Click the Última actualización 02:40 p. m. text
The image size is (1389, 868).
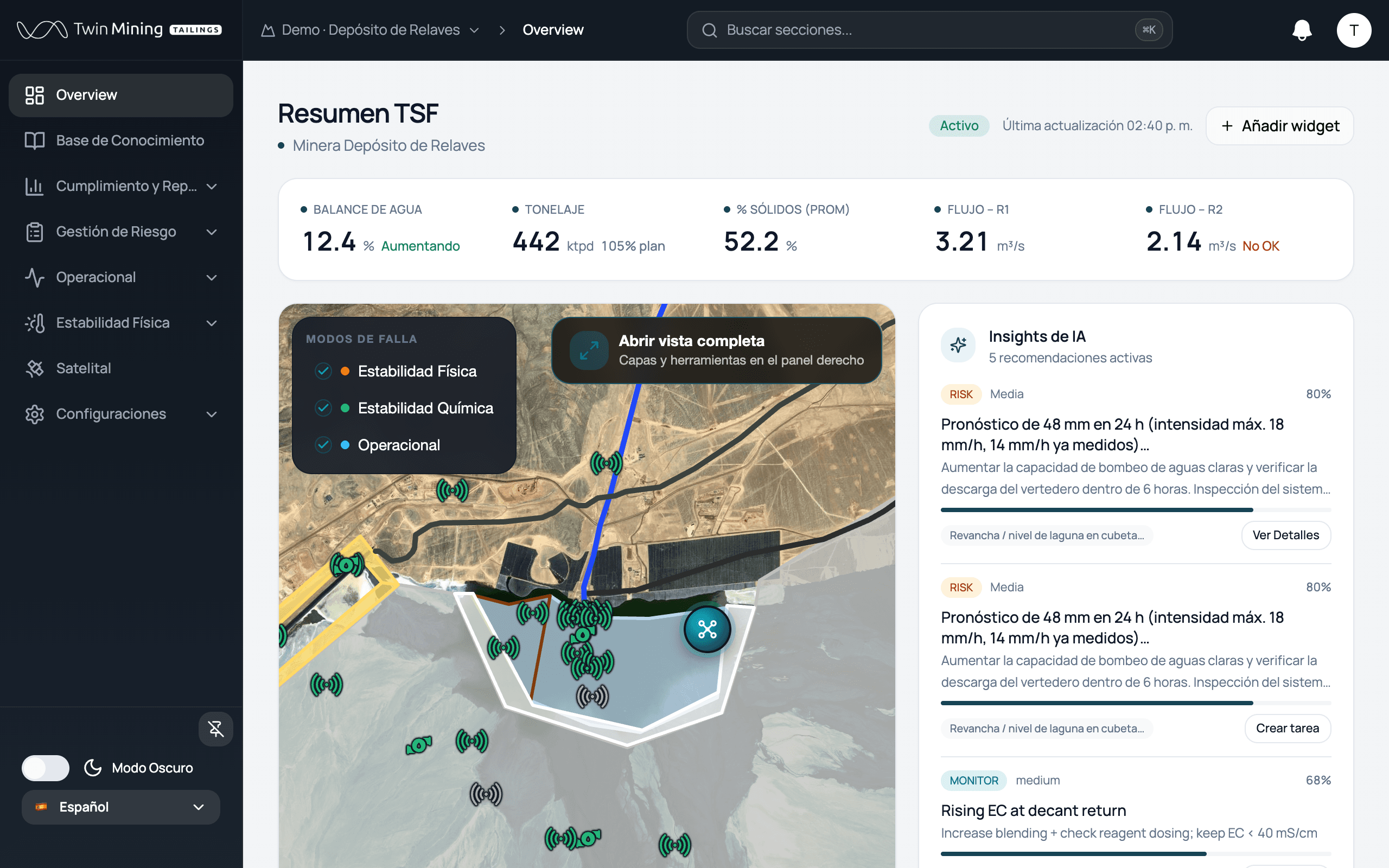(x=1097, y=126)
